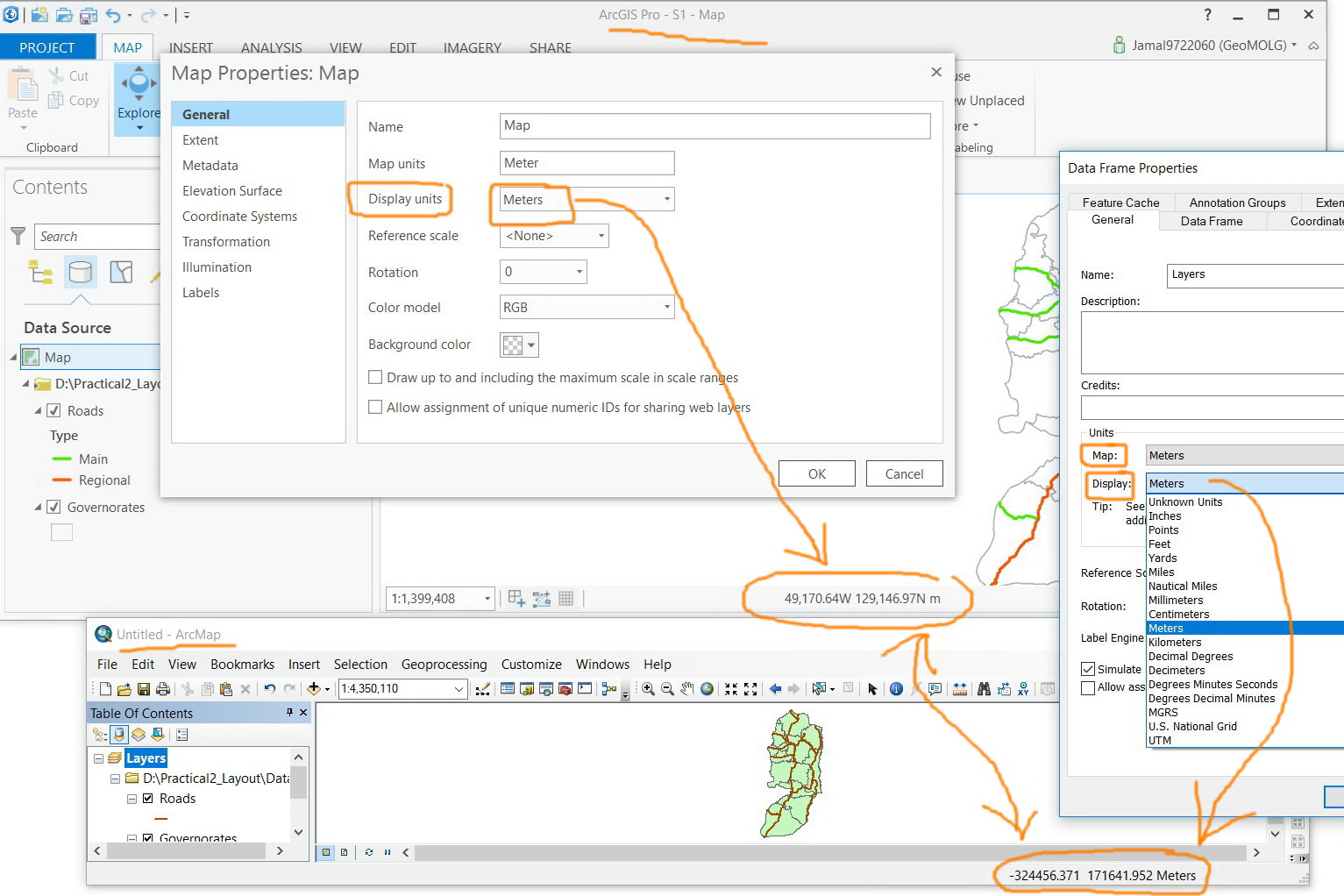Check 'Draw up to and including maximum scale' box
Viewport: 1344px width, 896px height.
coord(375,377)
